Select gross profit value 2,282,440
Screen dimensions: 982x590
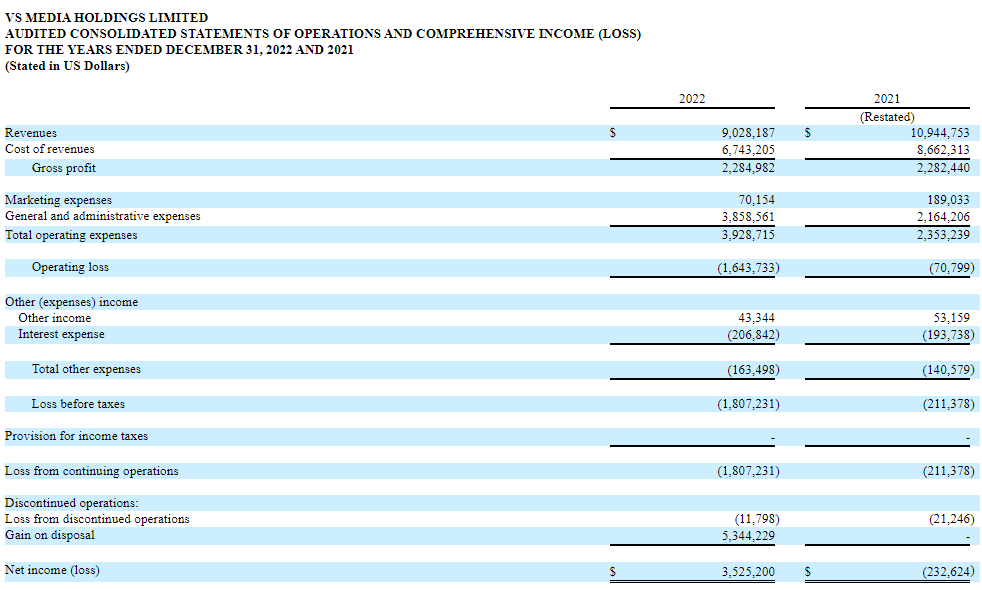943,168
